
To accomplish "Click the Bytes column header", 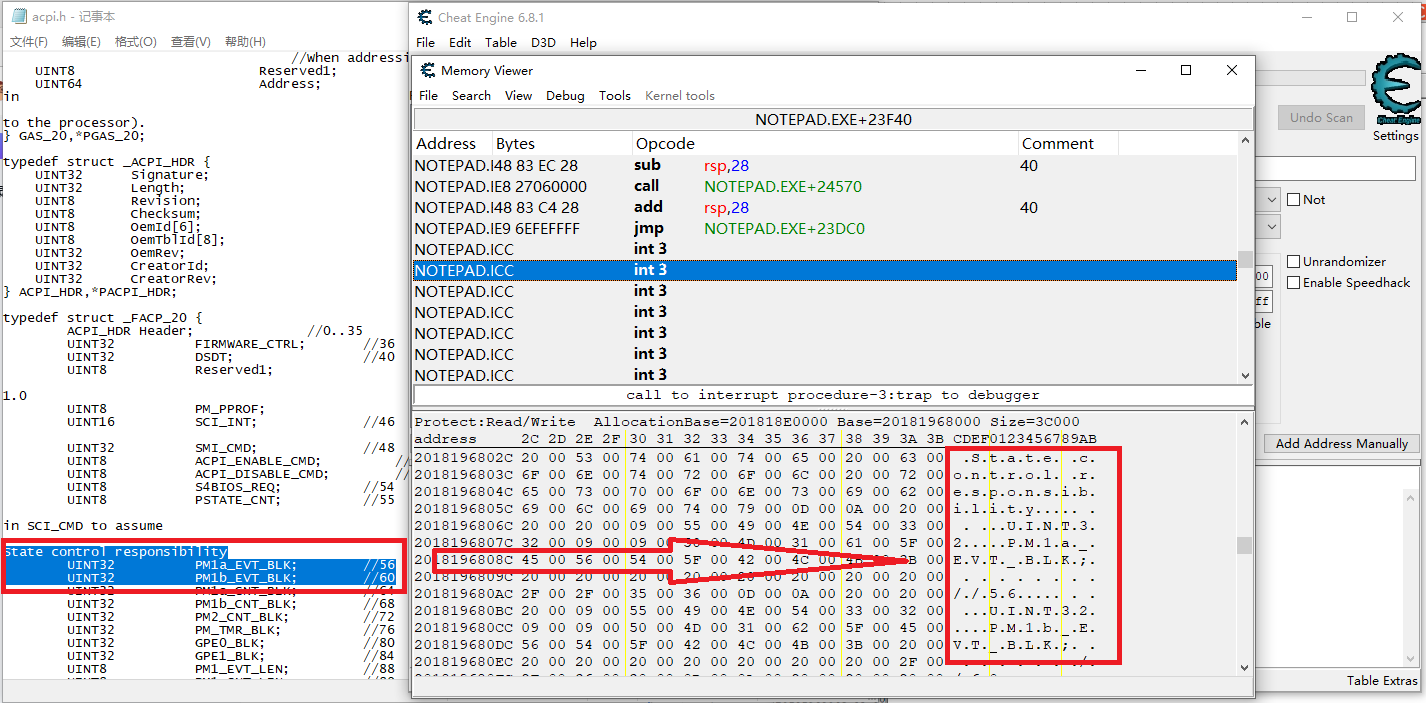I will pos(563,143).
